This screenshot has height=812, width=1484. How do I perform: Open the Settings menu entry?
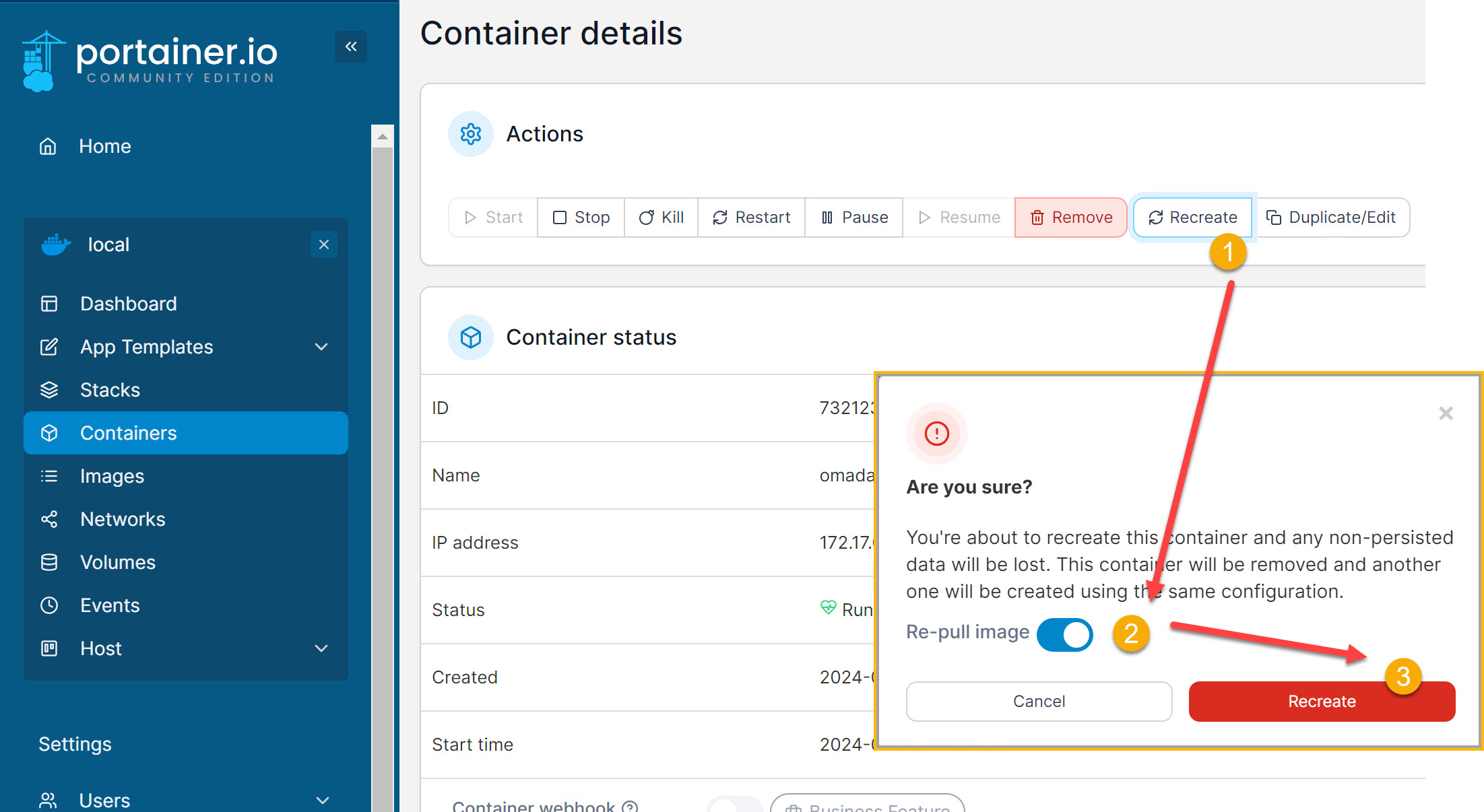[x=75, y=744]
